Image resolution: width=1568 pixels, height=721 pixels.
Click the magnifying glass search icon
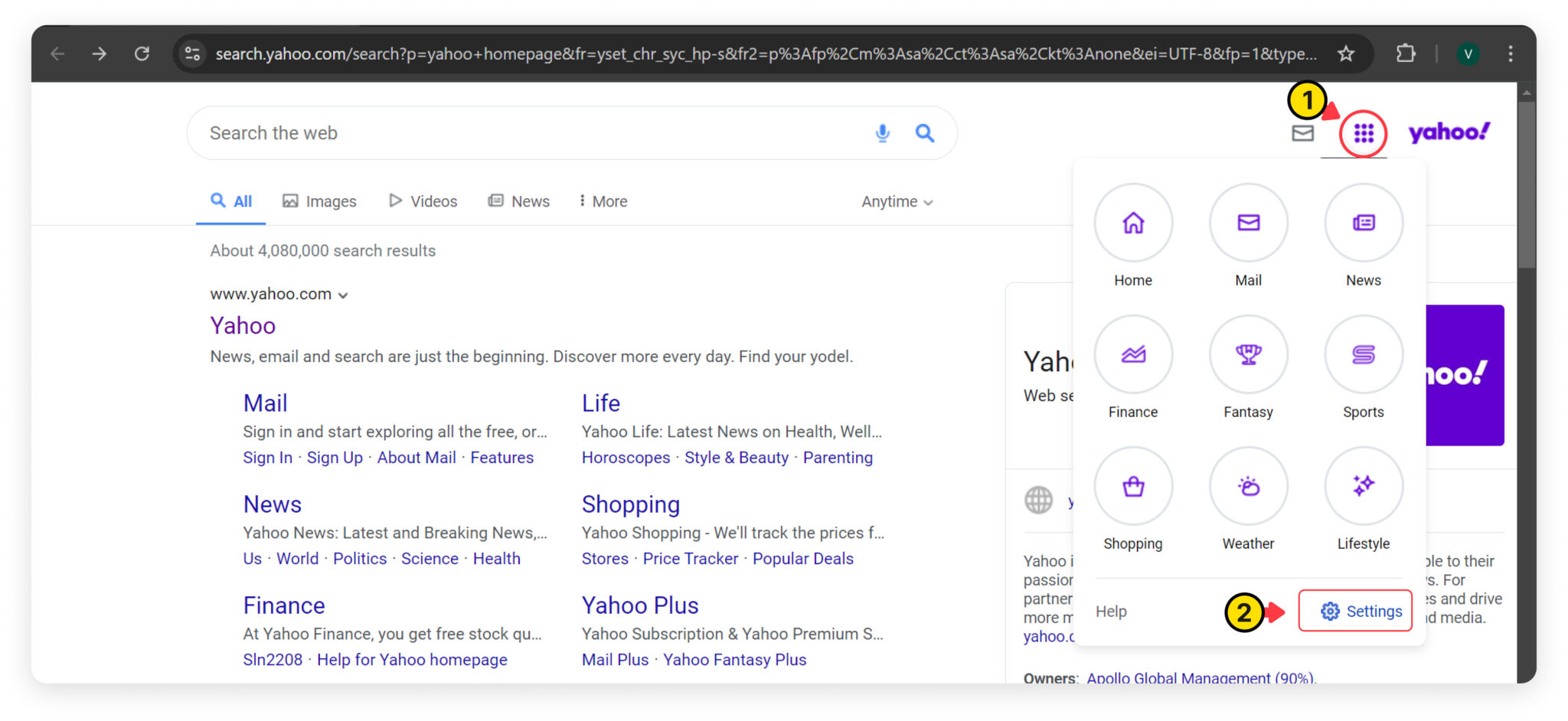coord(925,132)
